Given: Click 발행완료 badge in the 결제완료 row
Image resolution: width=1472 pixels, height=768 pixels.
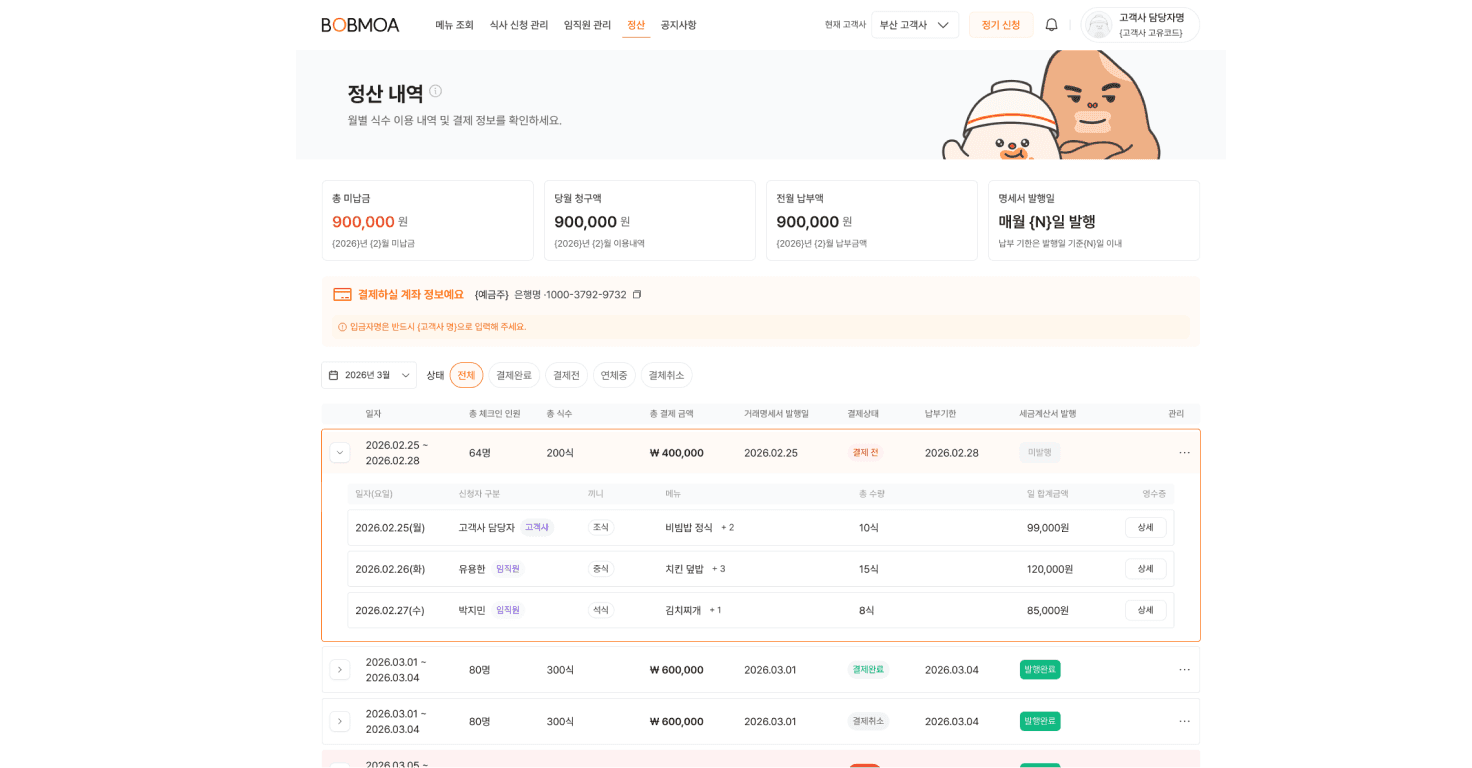Looking at the screenshot, I should pos(1040,670).
